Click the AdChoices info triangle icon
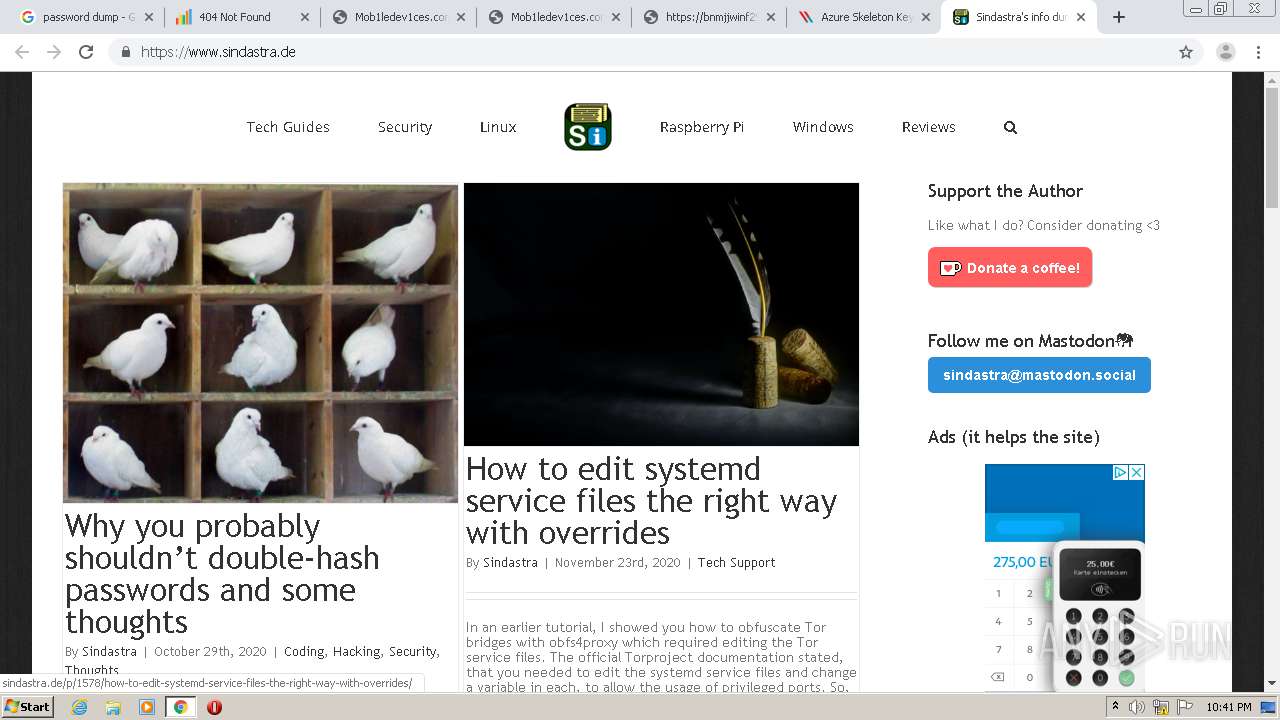Screen dimensions: 1280x720 [x=1122, y=472]
